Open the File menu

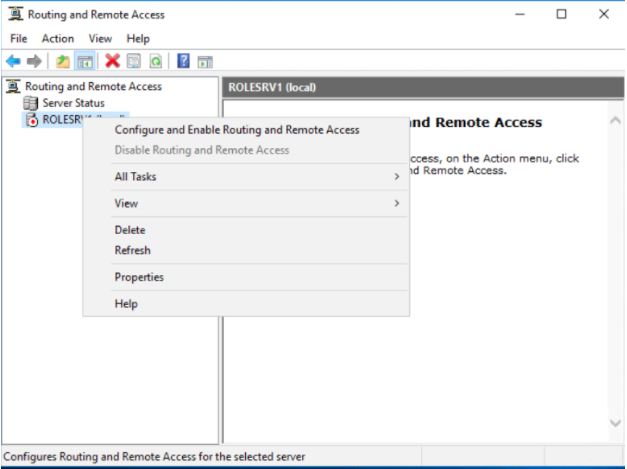(18, 38)
